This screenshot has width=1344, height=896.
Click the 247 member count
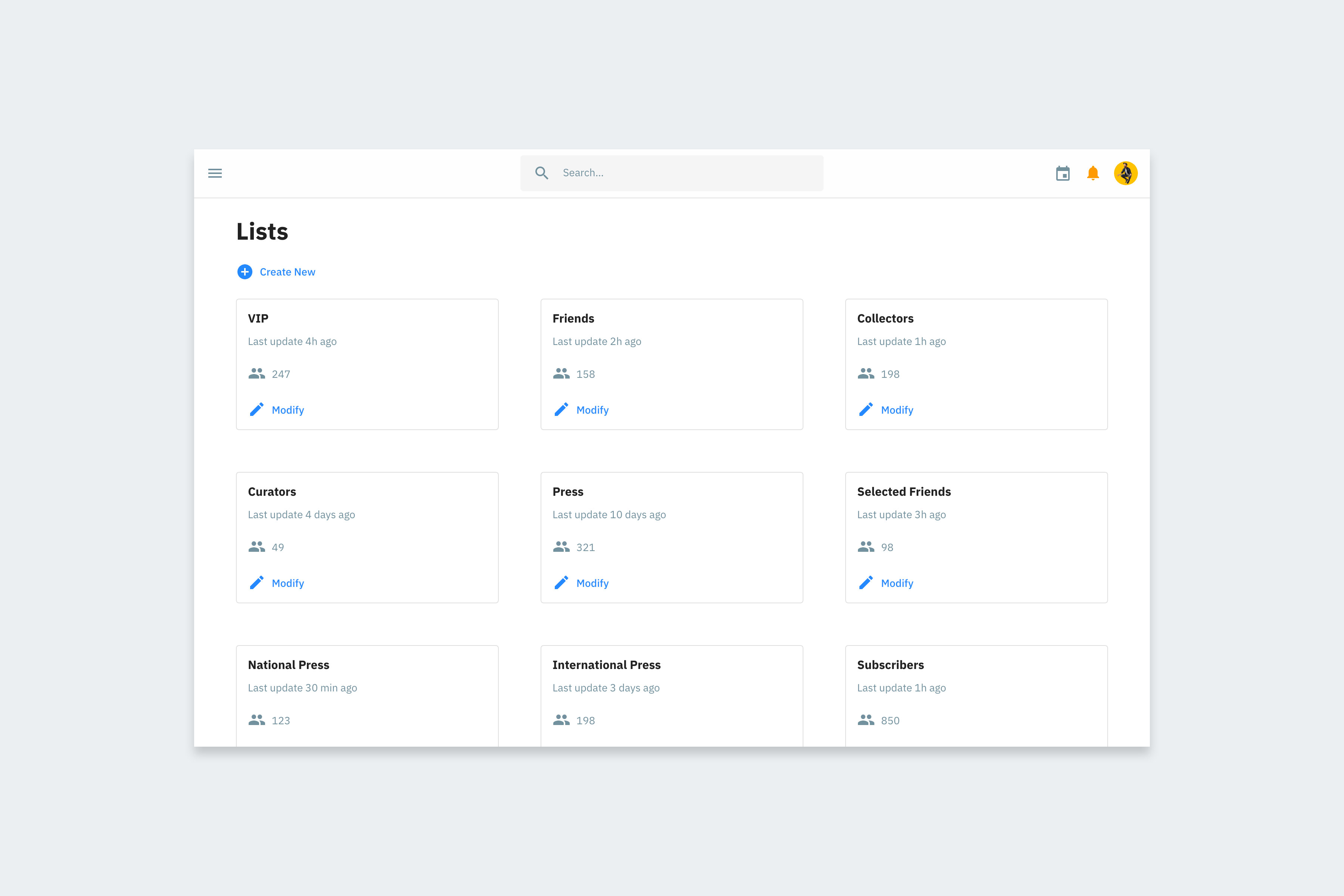281,374
